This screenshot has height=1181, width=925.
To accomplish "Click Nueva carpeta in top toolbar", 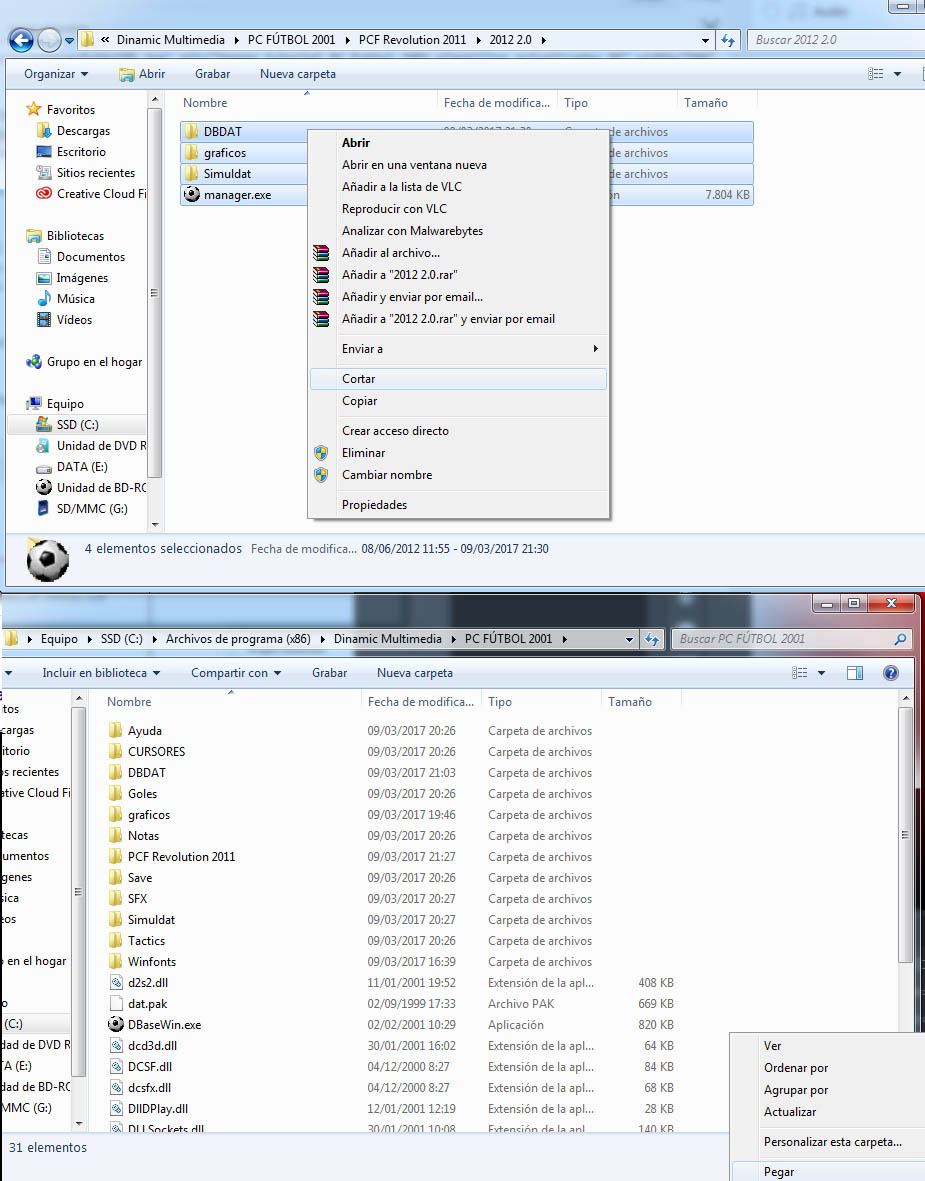I will 298,74.
